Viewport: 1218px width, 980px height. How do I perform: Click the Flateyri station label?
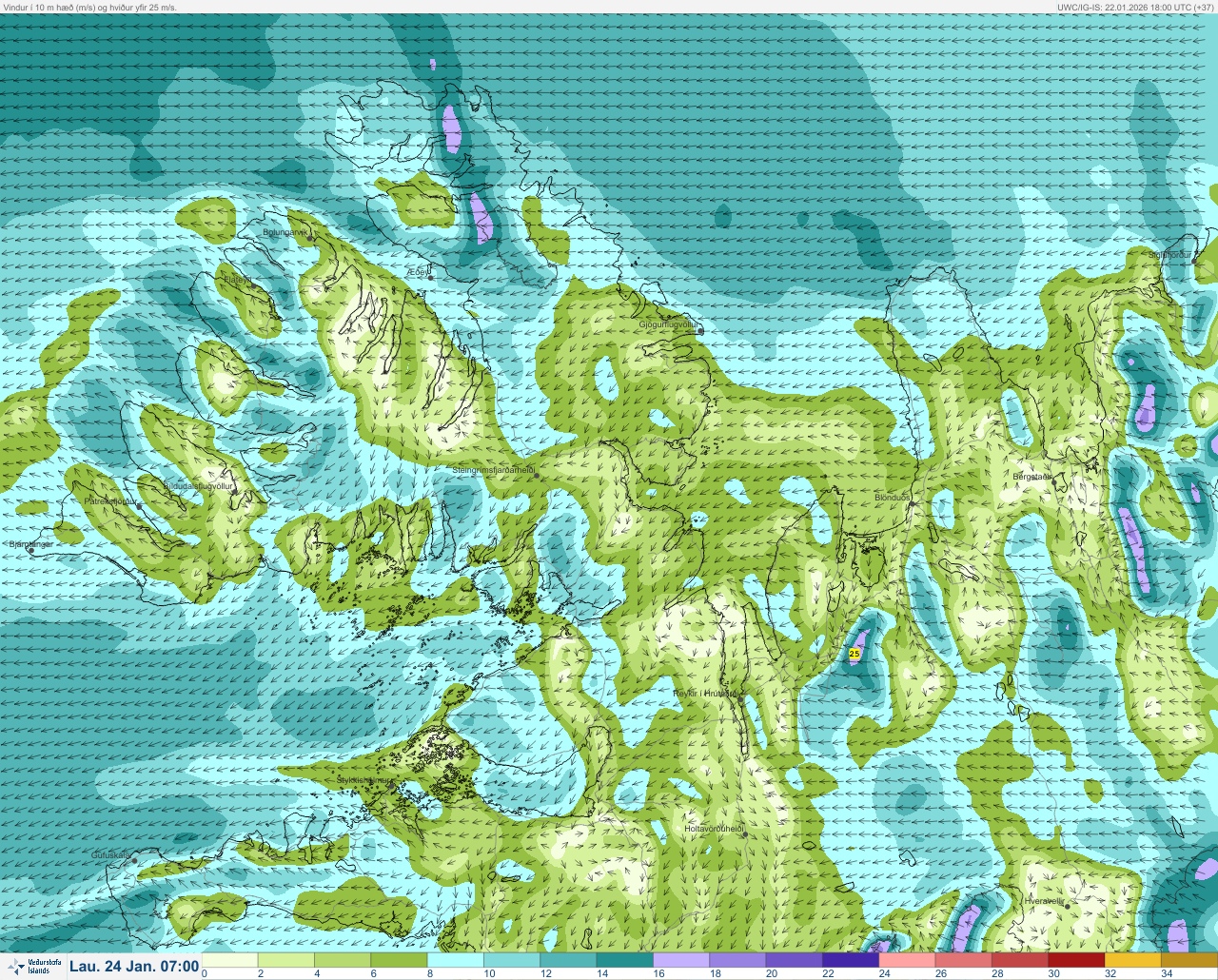(x=237, y=280)
